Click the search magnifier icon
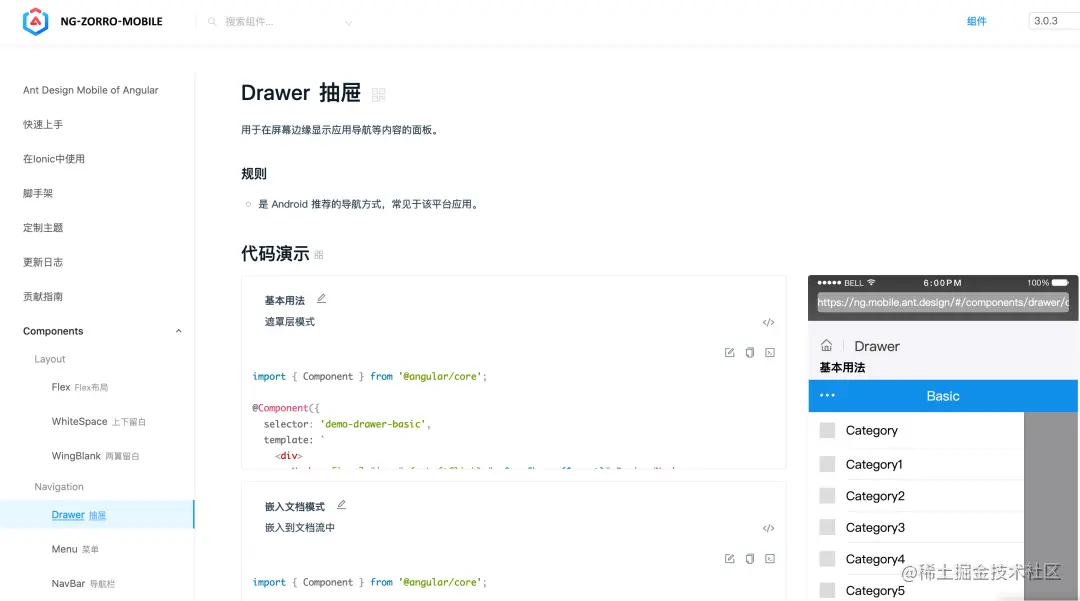Screen dimensions: 1080x601 click(212, 22)
